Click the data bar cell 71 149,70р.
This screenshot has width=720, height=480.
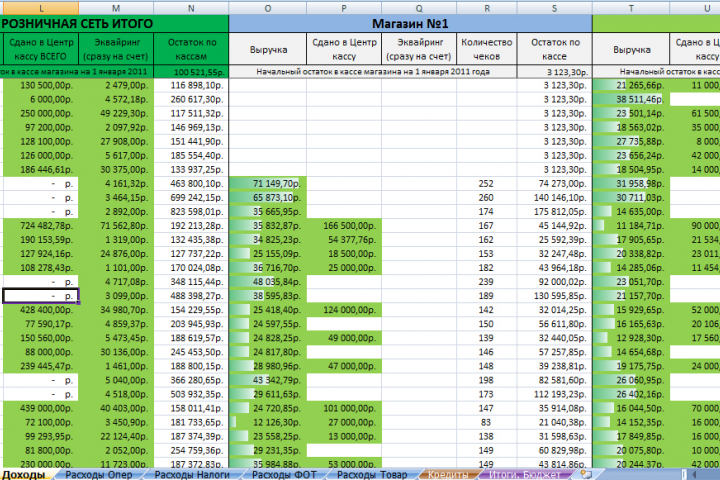pyautogui.click(x=268, y=184)
